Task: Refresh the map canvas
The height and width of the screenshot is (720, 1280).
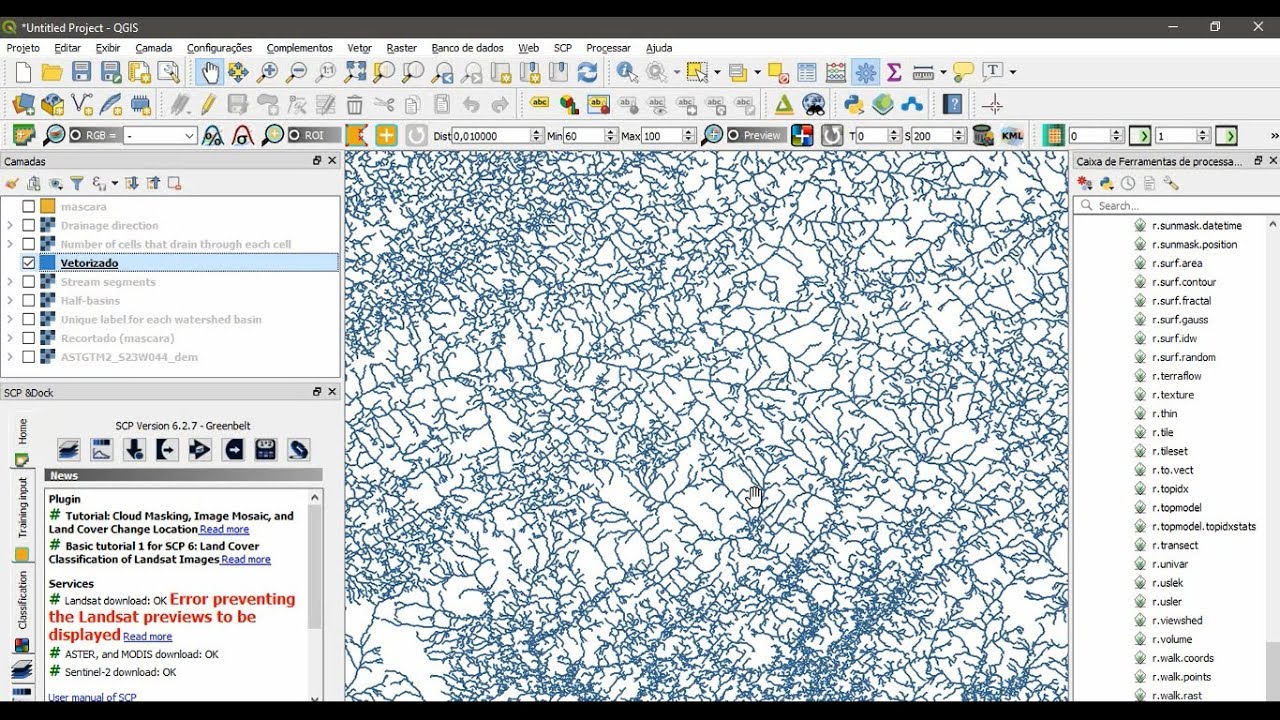Action: tap(587, 72)
